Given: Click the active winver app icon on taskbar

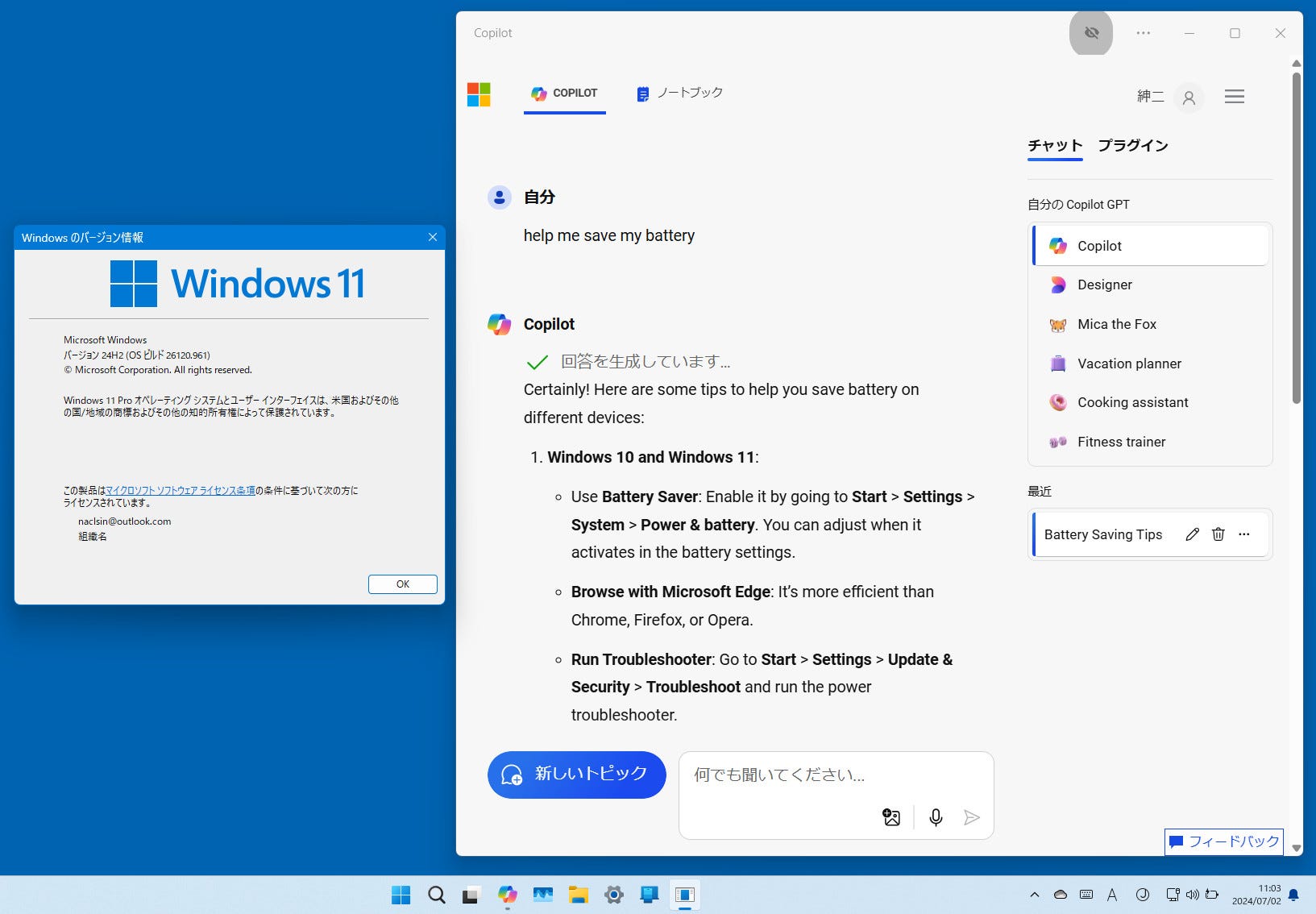Looking at the screenshot, I should click(x=685, y=895).
